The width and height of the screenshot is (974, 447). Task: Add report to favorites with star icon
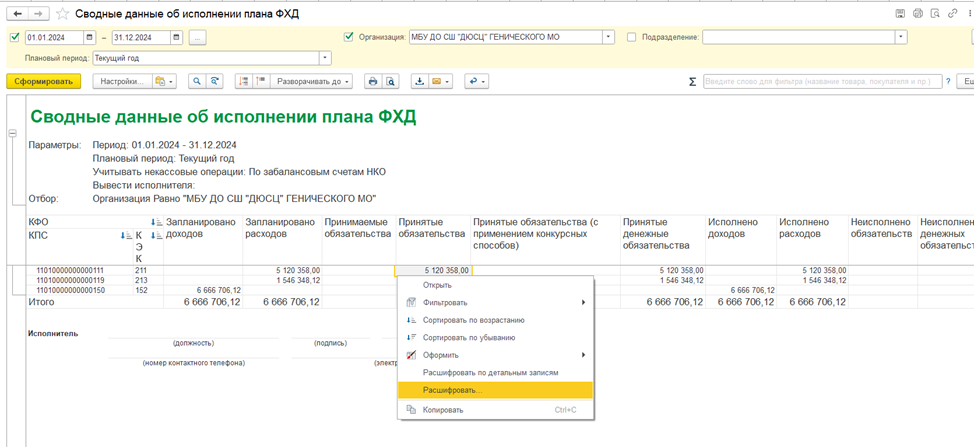pos(61,14)
